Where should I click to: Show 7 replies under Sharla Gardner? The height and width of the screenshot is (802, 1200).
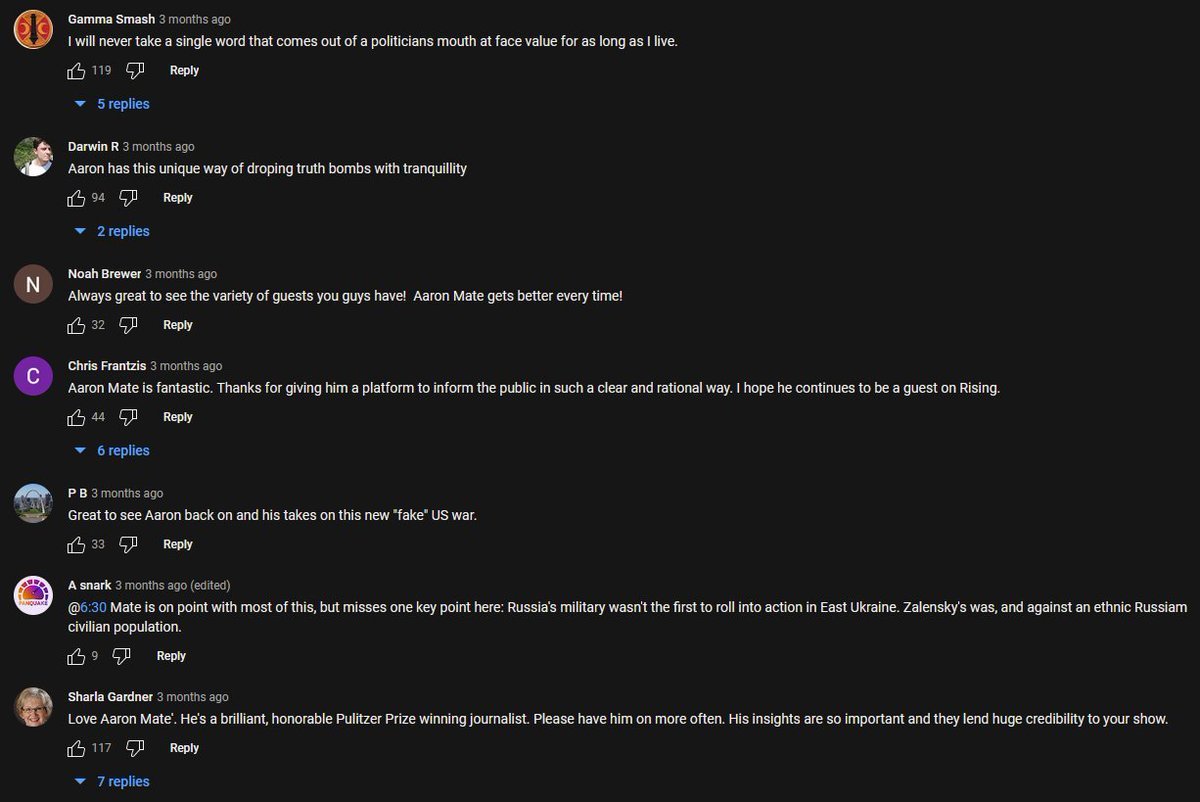pos(112,782)
